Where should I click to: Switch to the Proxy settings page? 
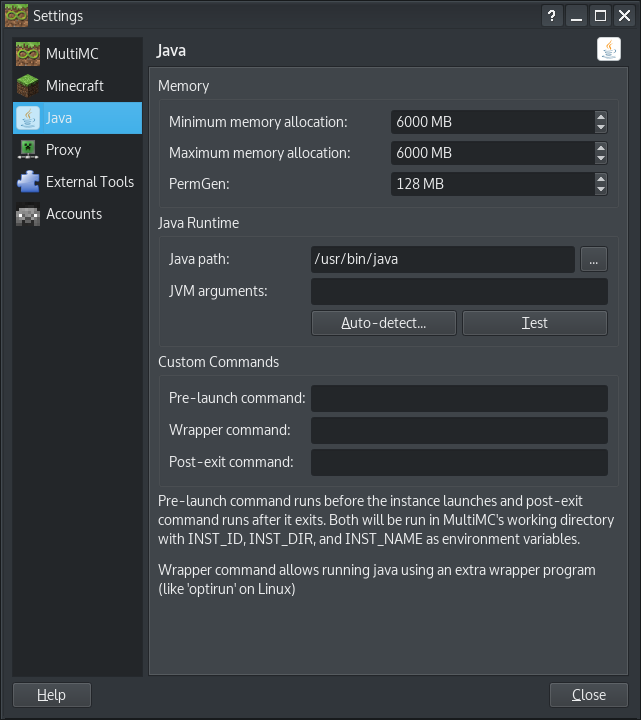(77, 150)
